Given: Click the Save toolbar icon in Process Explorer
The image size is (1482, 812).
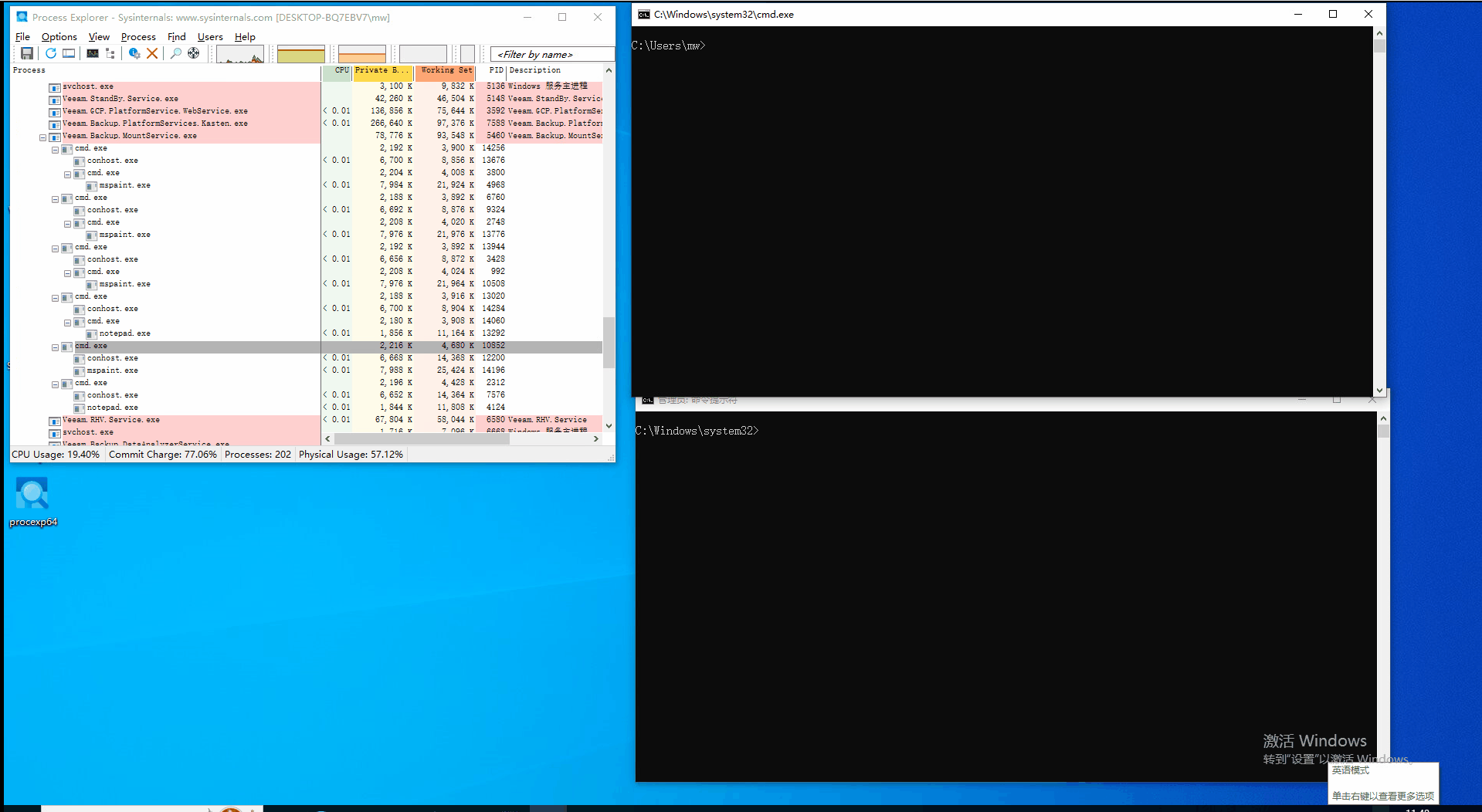Looking at the screenshot, I should click(x=27, y=53).
